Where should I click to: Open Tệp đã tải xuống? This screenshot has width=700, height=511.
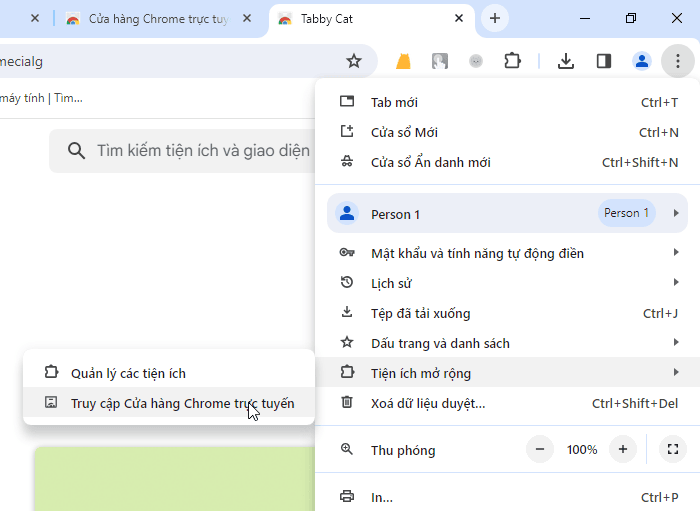507,313
